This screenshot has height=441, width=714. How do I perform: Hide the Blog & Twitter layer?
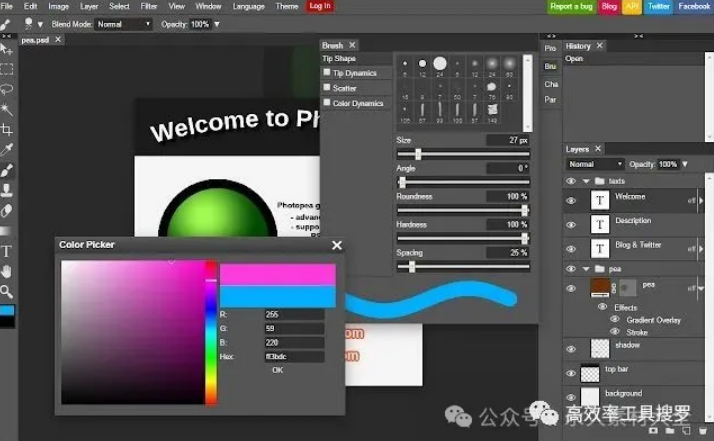(x=571, y=249)
